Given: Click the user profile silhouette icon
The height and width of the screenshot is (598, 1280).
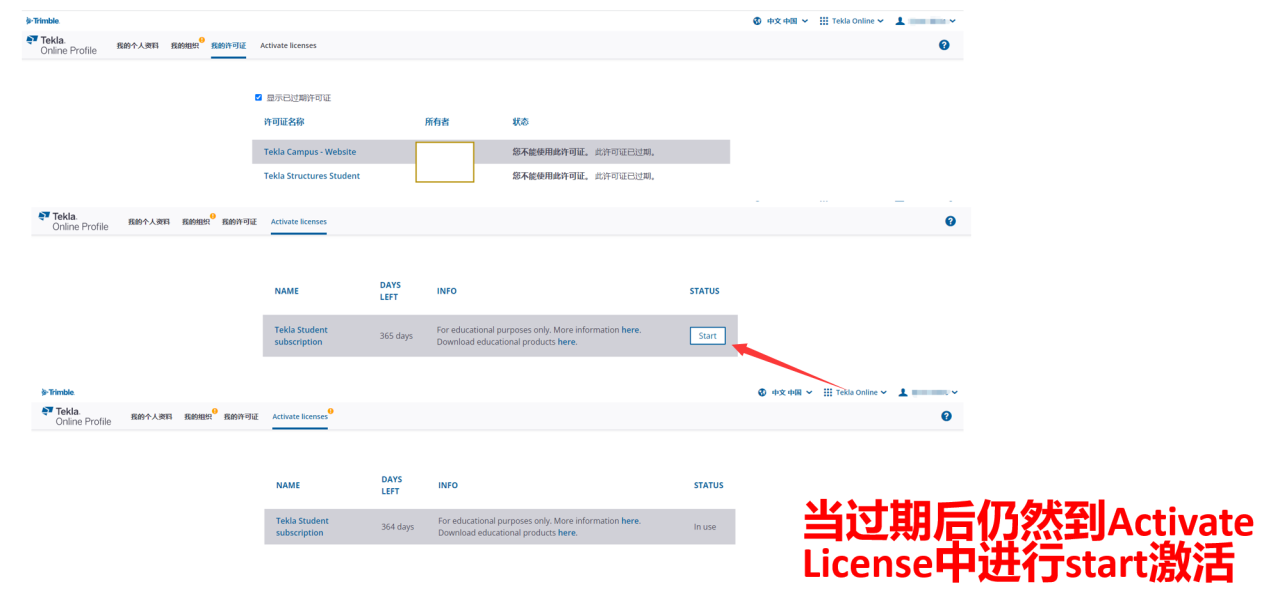Looking at the screenshot, I should coord(902,20).
